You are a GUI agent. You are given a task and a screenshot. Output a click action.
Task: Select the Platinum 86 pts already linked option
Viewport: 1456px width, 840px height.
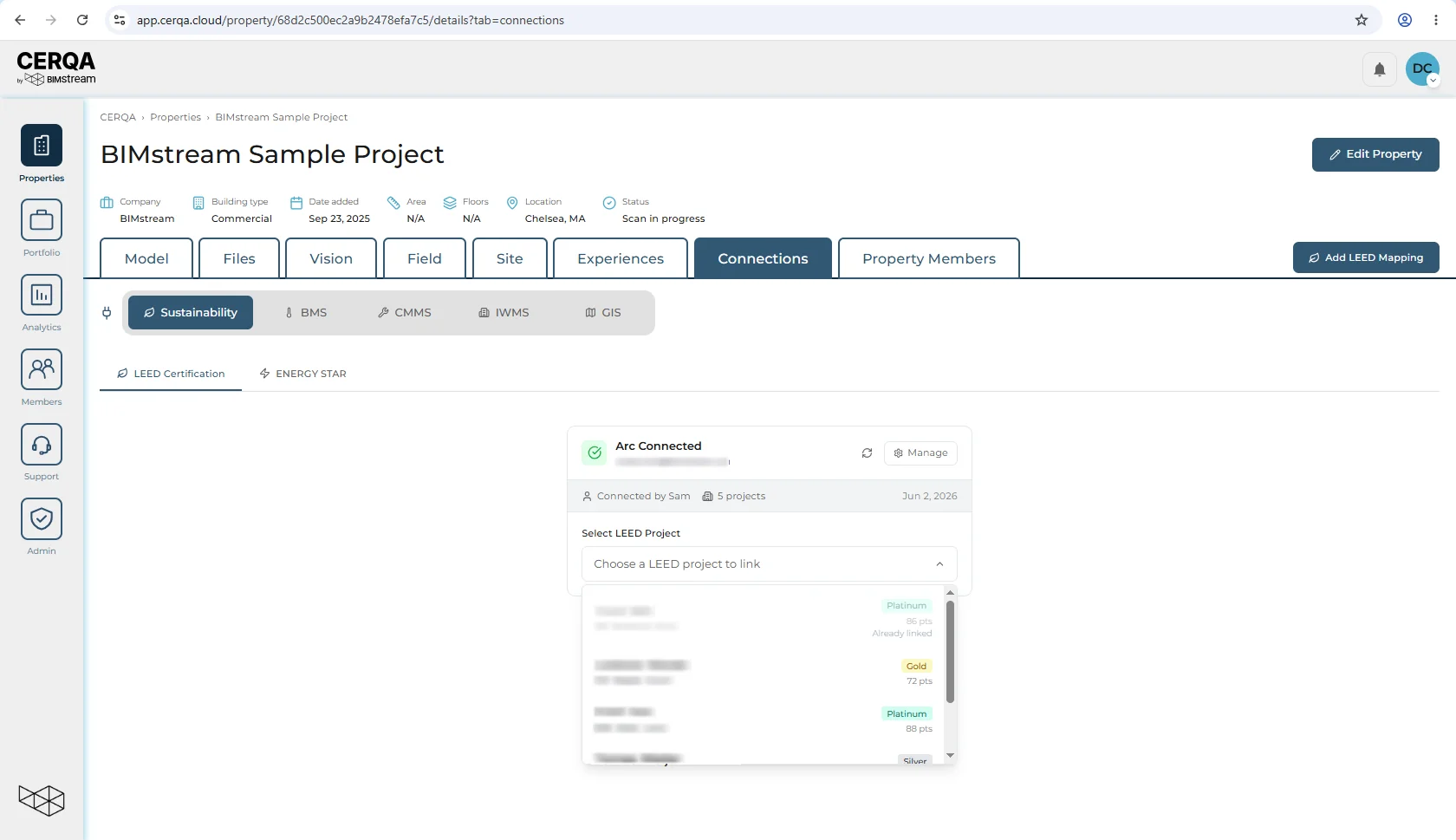764,619
